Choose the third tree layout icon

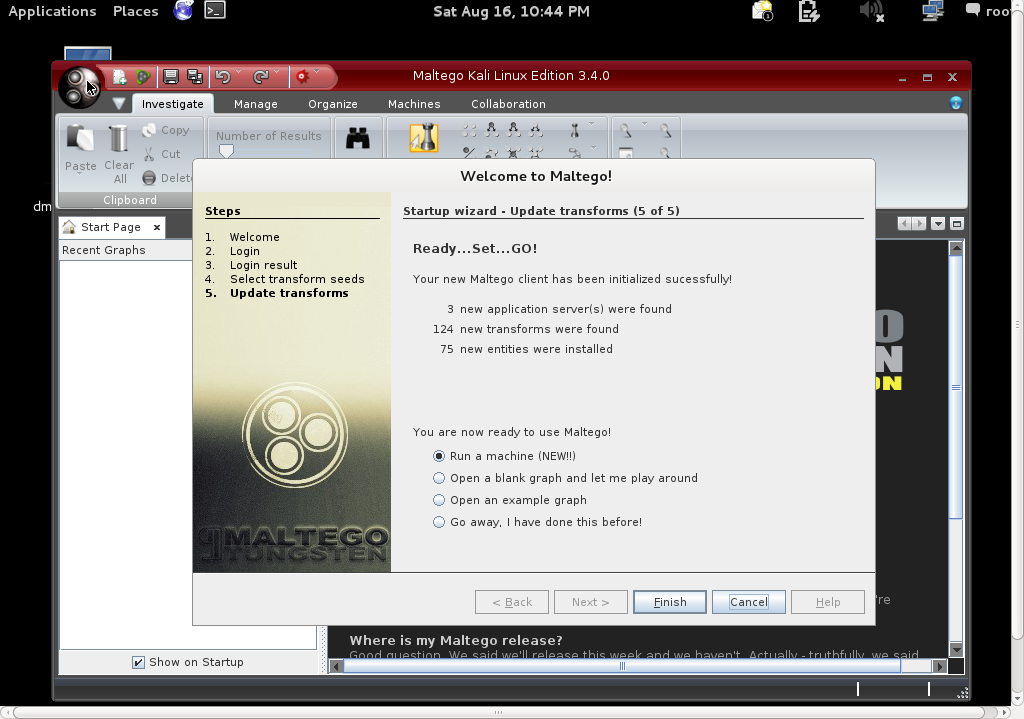pos(536,130)
